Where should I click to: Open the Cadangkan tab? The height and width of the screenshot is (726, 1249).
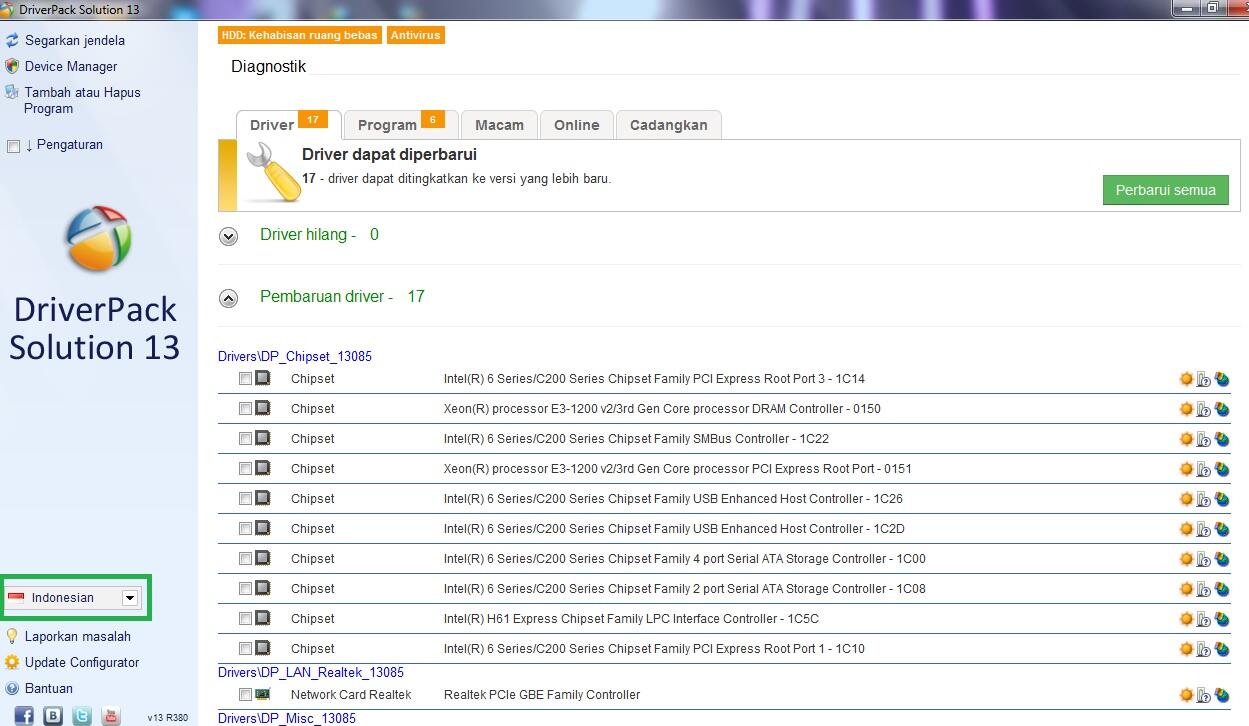click(669, 125)
